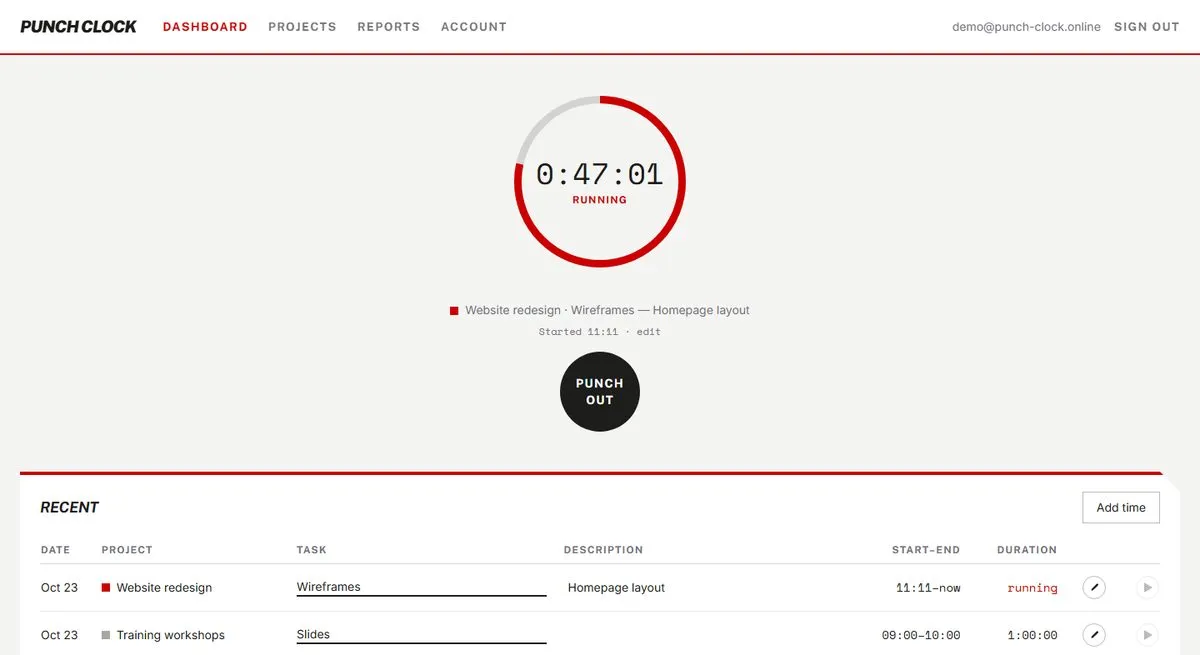Image resolution: width=1200 pixels, height=655 pixels.
Task: Add time with the Add time button
Action: coord(1121,508)
